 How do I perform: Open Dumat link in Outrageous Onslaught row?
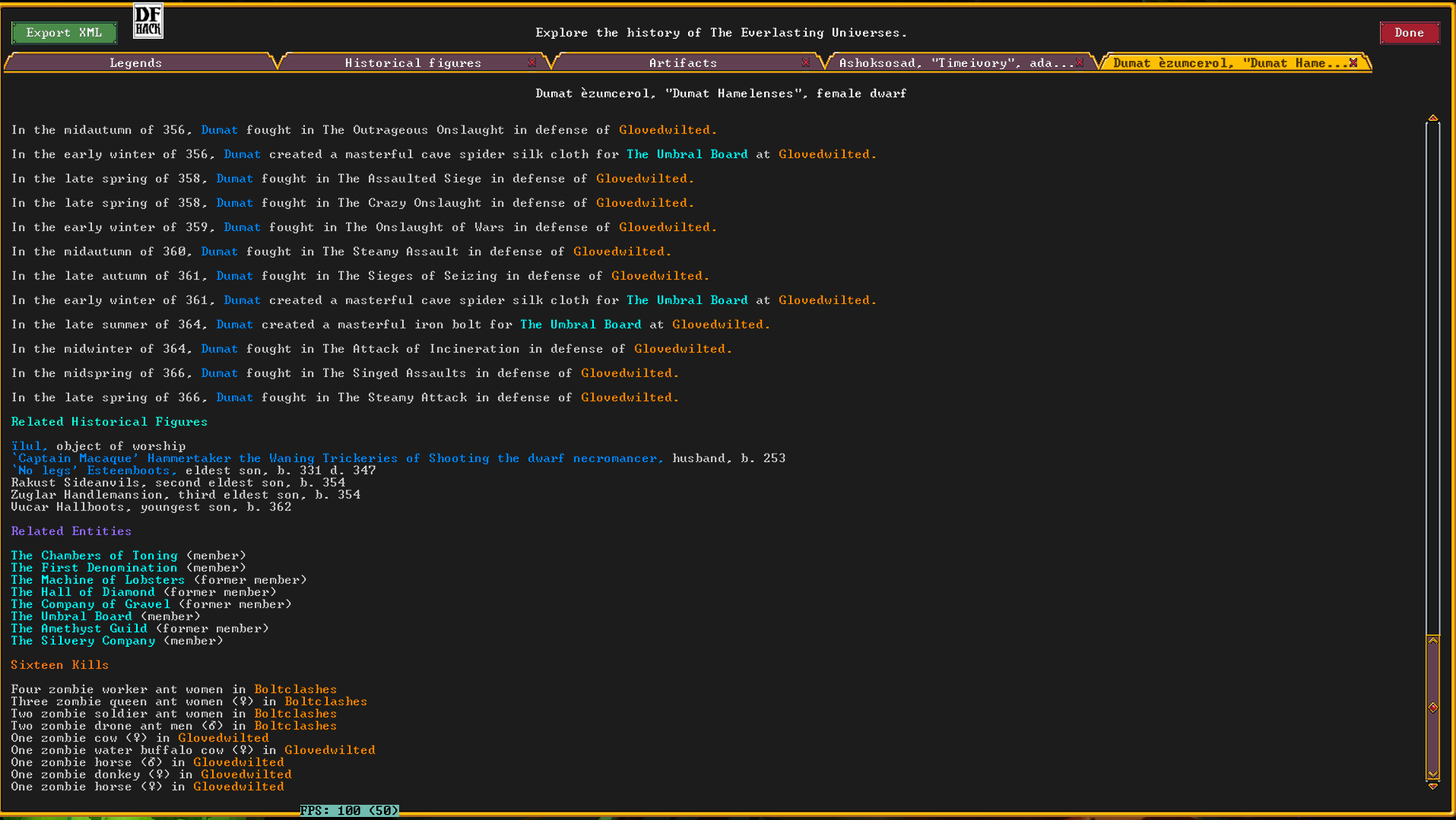[x=220, y=130]
